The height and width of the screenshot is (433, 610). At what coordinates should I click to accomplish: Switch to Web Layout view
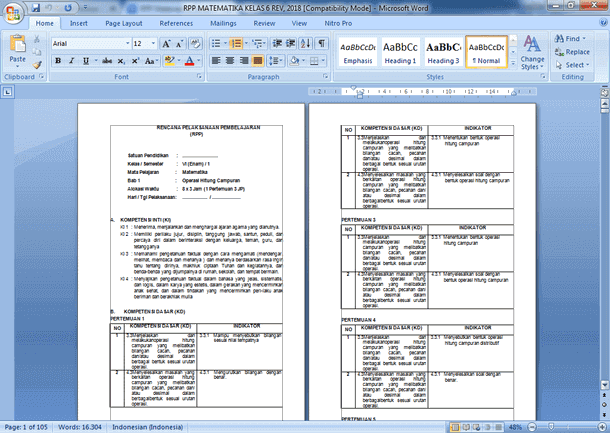(477, 428)
